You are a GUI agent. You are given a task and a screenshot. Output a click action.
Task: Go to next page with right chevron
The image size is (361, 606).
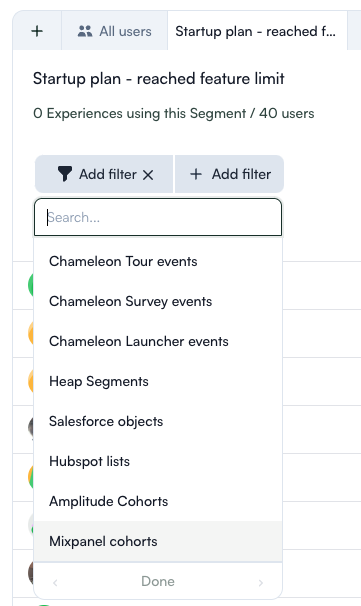[261, 582]
